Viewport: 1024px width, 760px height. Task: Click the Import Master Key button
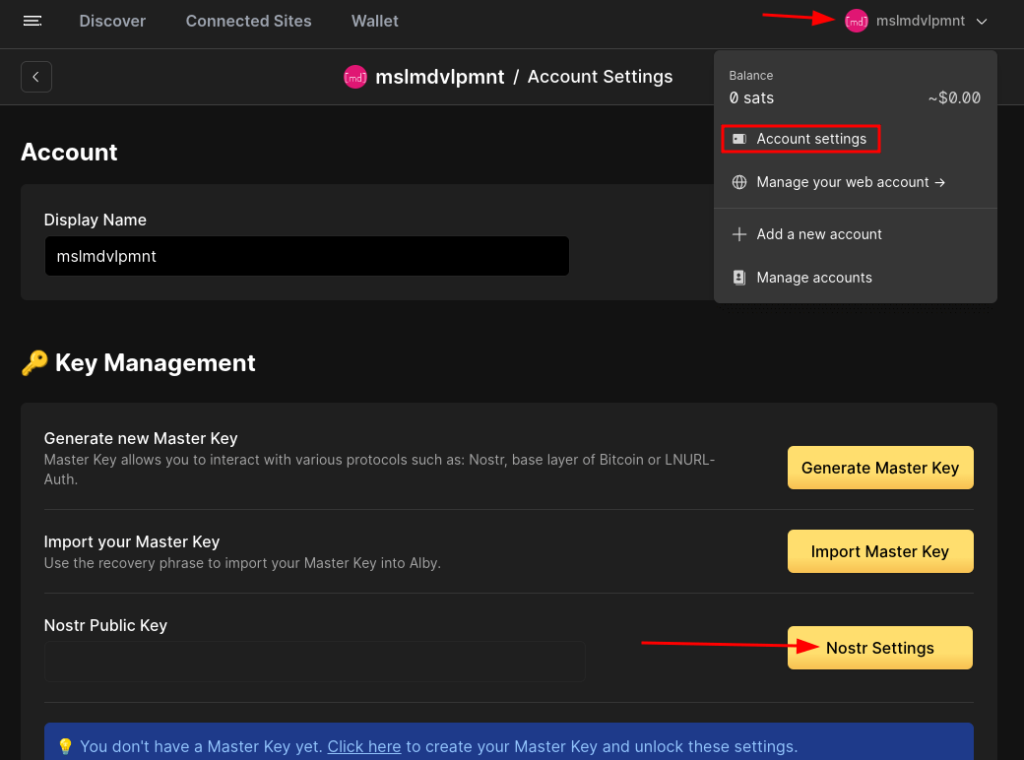pos(880,552)
